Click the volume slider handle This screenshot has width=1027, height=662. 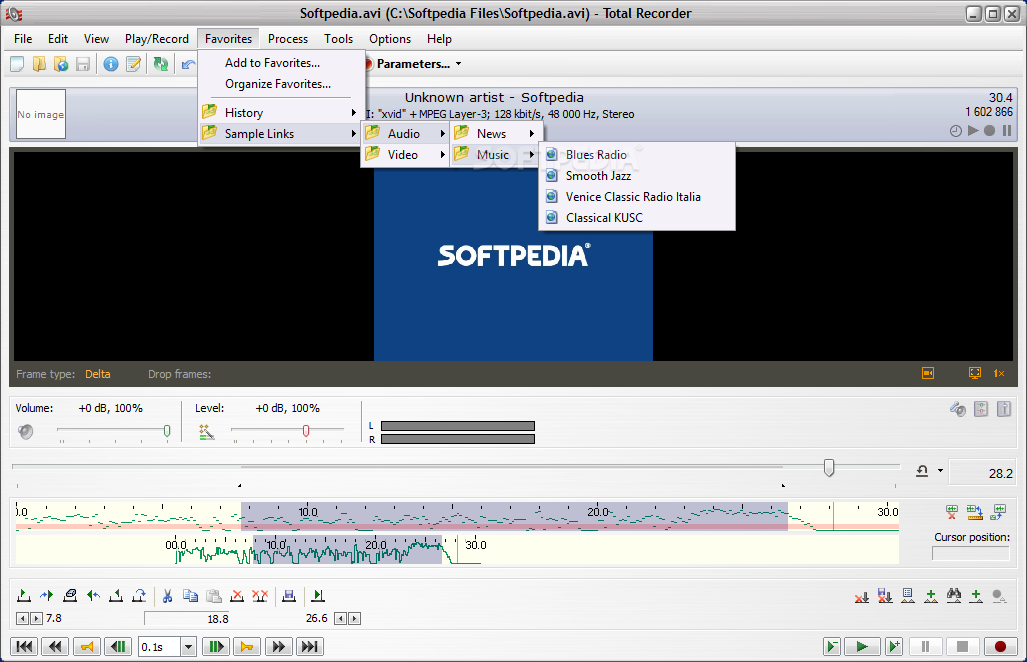[x=167, y=431]
